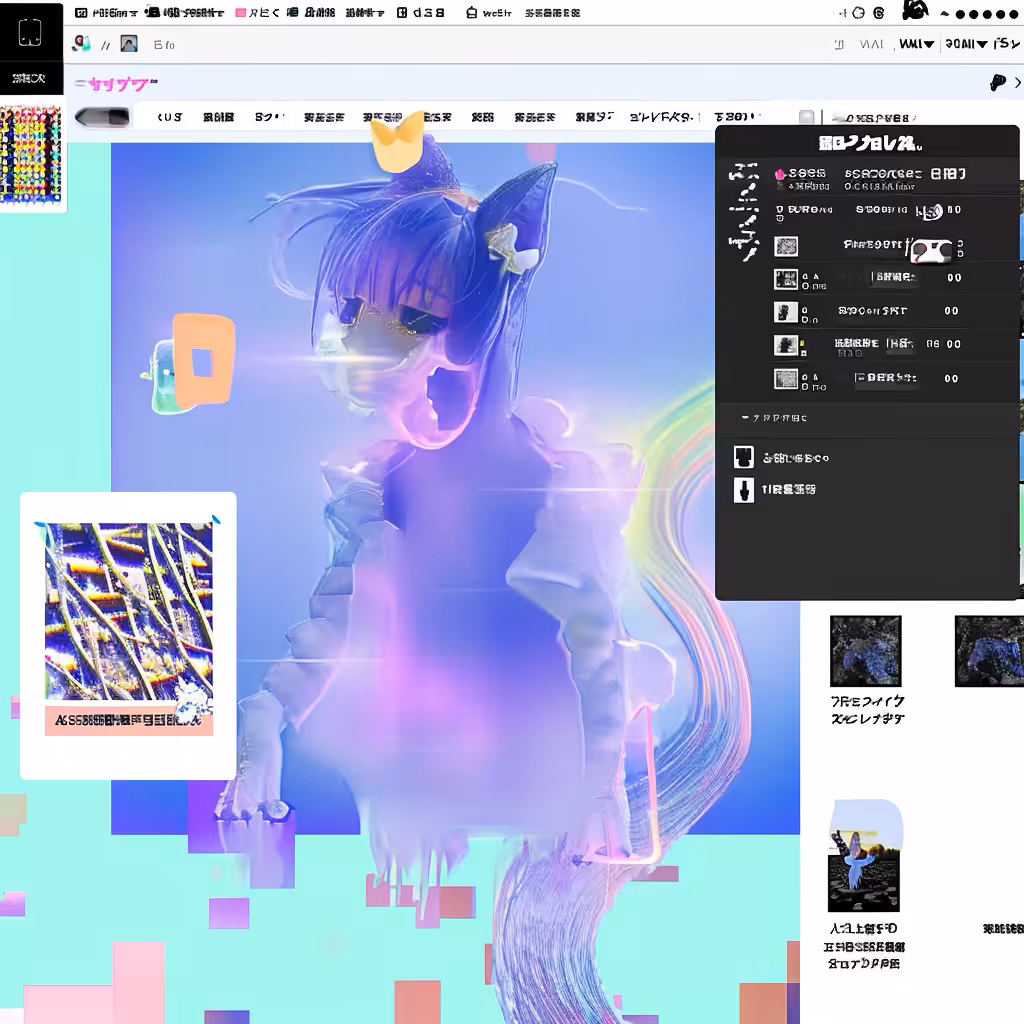Open the 'WMI' dropdown arrow

929,44
